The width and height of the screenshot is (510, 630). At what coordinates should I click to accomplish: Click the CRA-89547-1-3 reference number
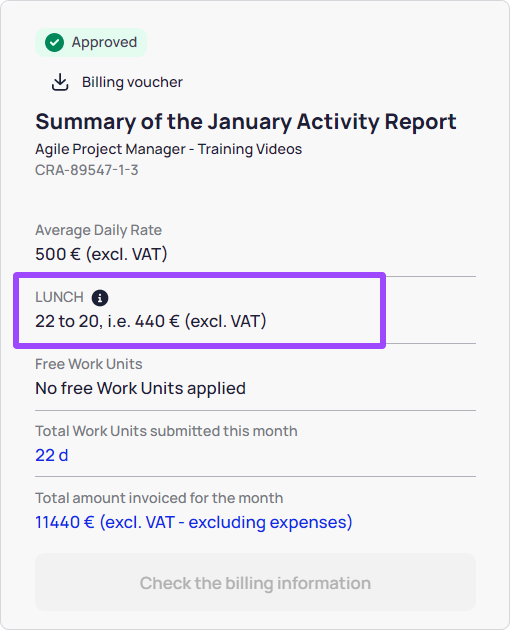point(87,170)
